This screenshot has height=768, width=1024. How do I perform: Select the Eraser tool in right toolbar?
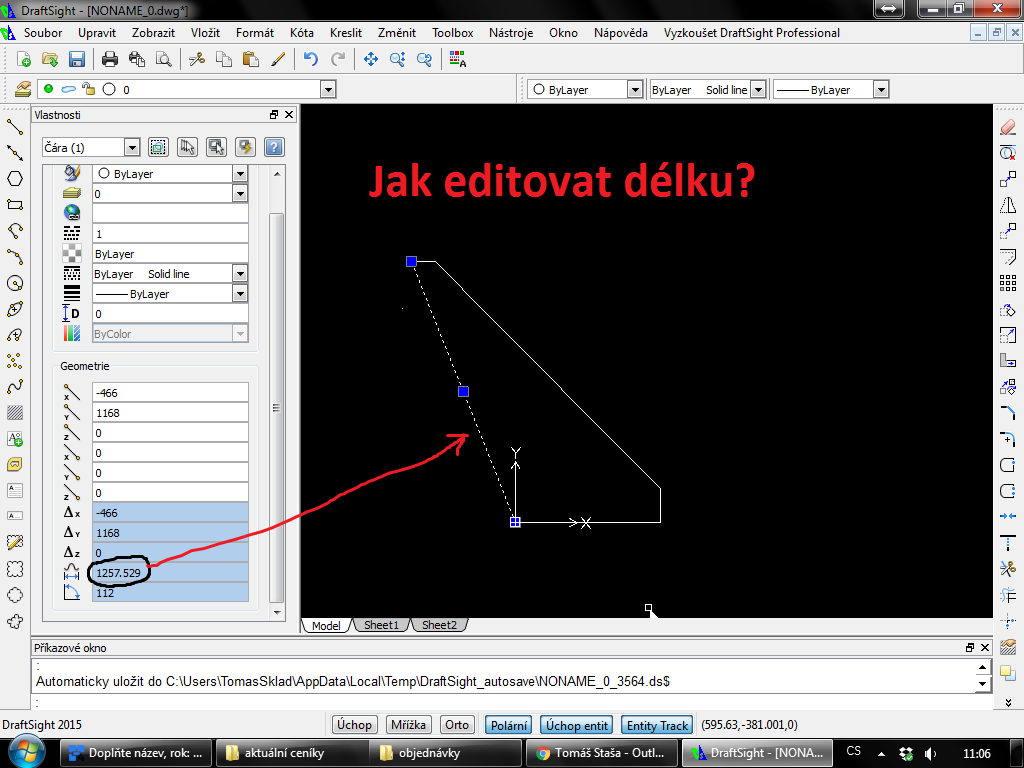click(x=1008, y=127)
